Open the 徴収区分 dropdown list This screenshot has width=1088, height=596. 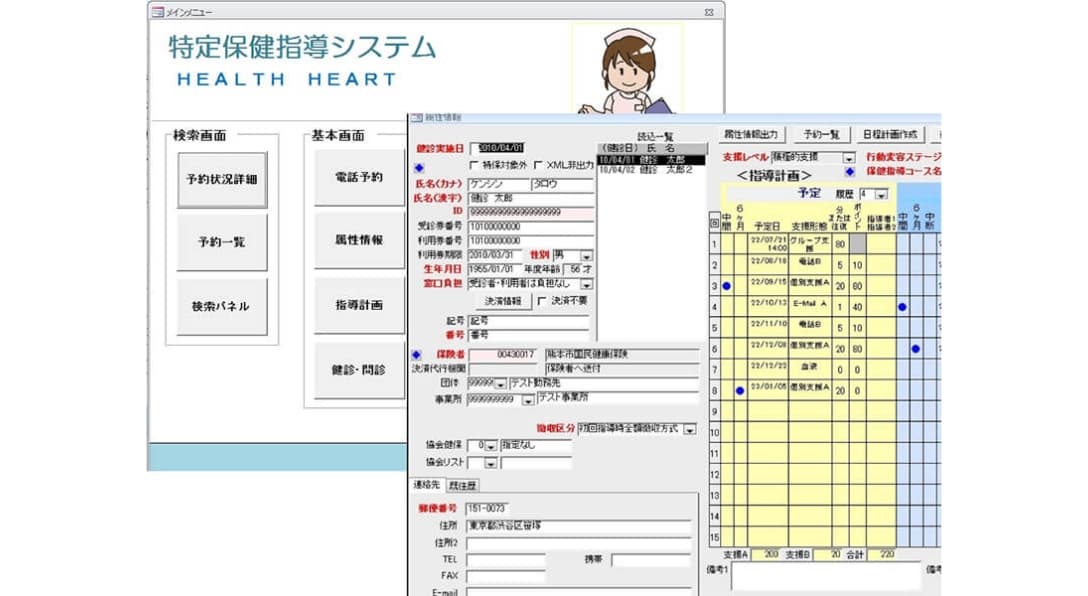(690, 429)
